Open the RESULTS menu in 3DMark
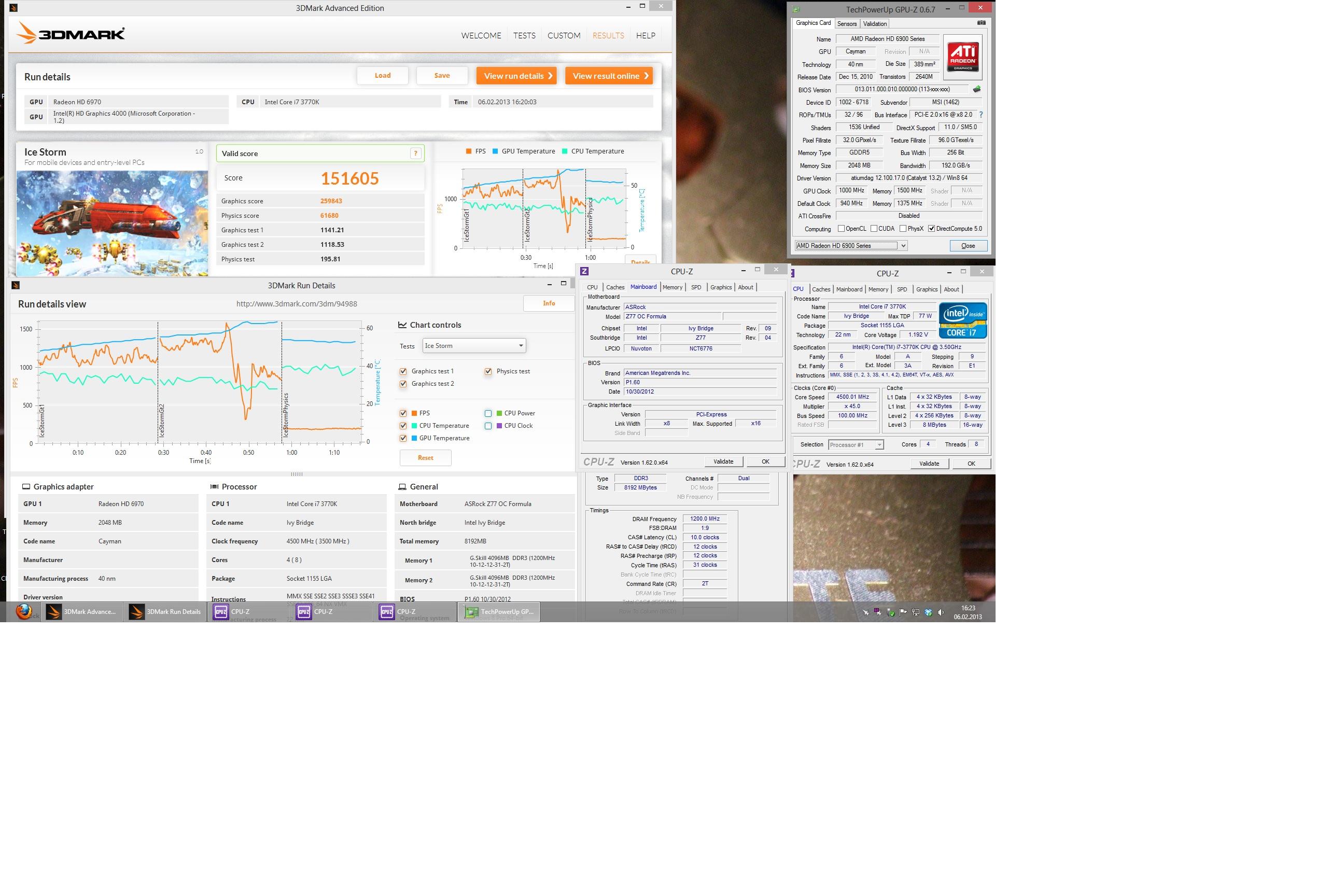 [x=608, y=35]
